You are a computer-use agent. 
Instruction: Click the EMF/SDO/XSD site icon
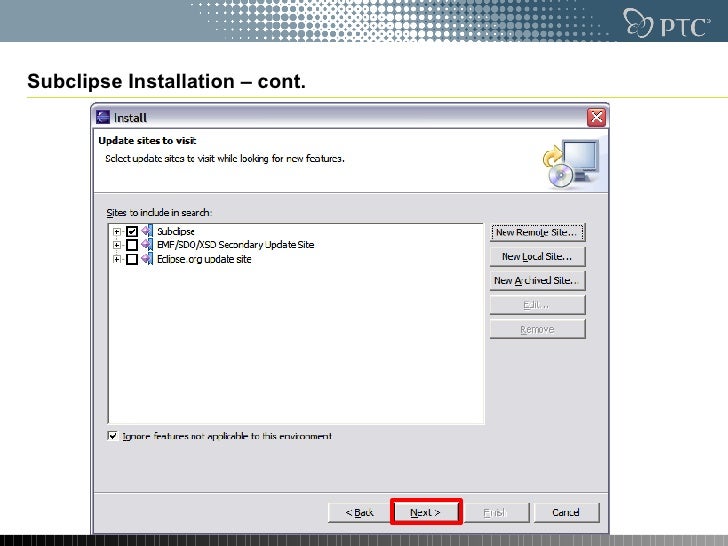pyautogui.click(x=147, y=245)
